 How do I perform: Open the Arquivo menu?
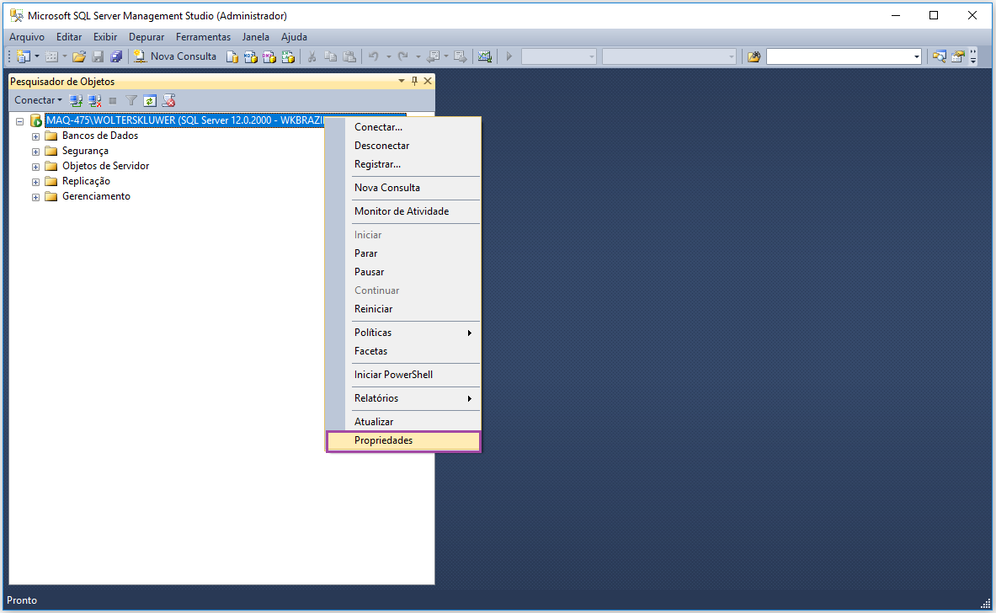coord(27,37)
